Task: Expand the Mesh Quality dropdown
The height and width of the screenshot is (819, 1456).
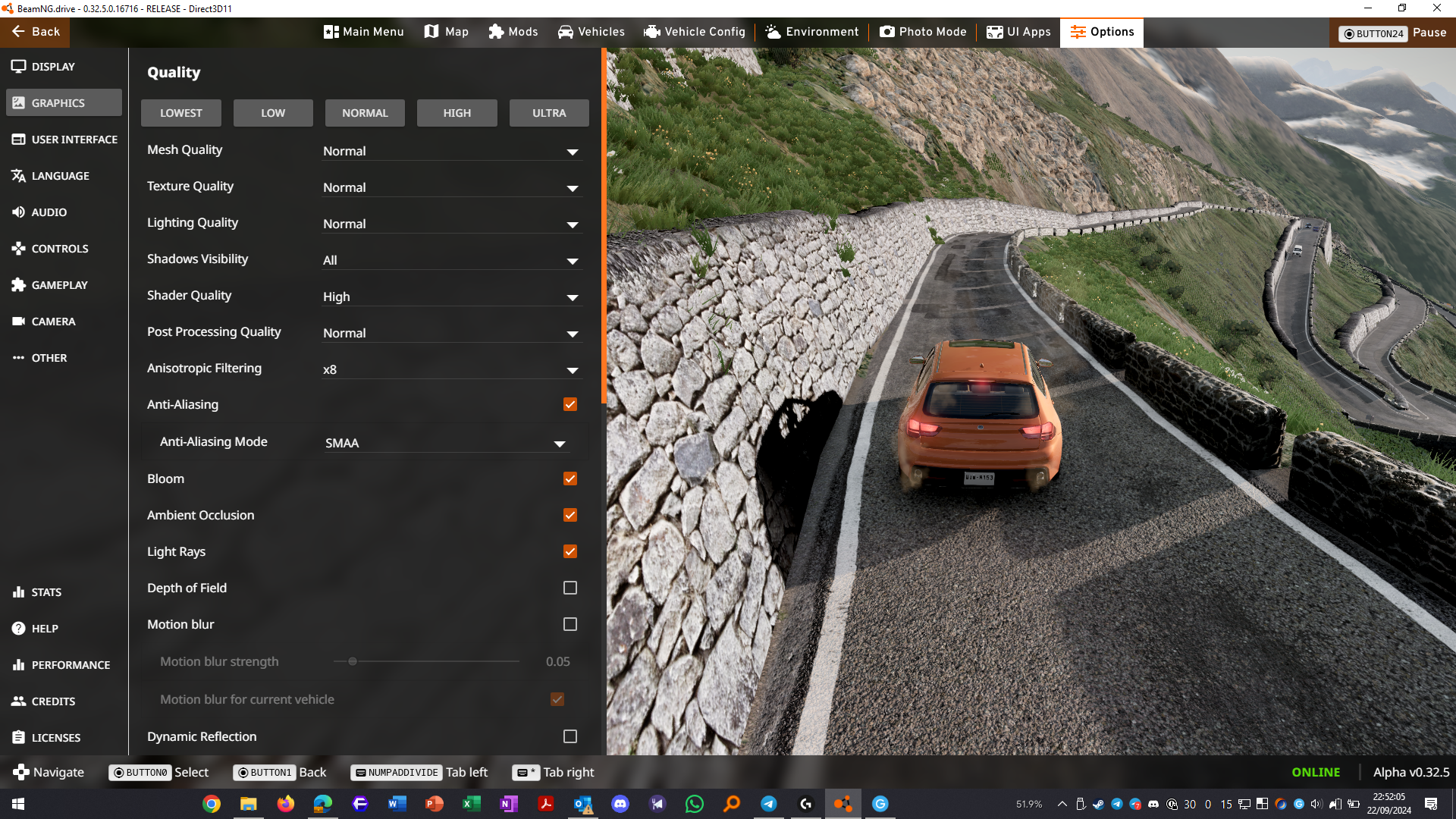Action: pyautogui.click(x=451, y=152)
